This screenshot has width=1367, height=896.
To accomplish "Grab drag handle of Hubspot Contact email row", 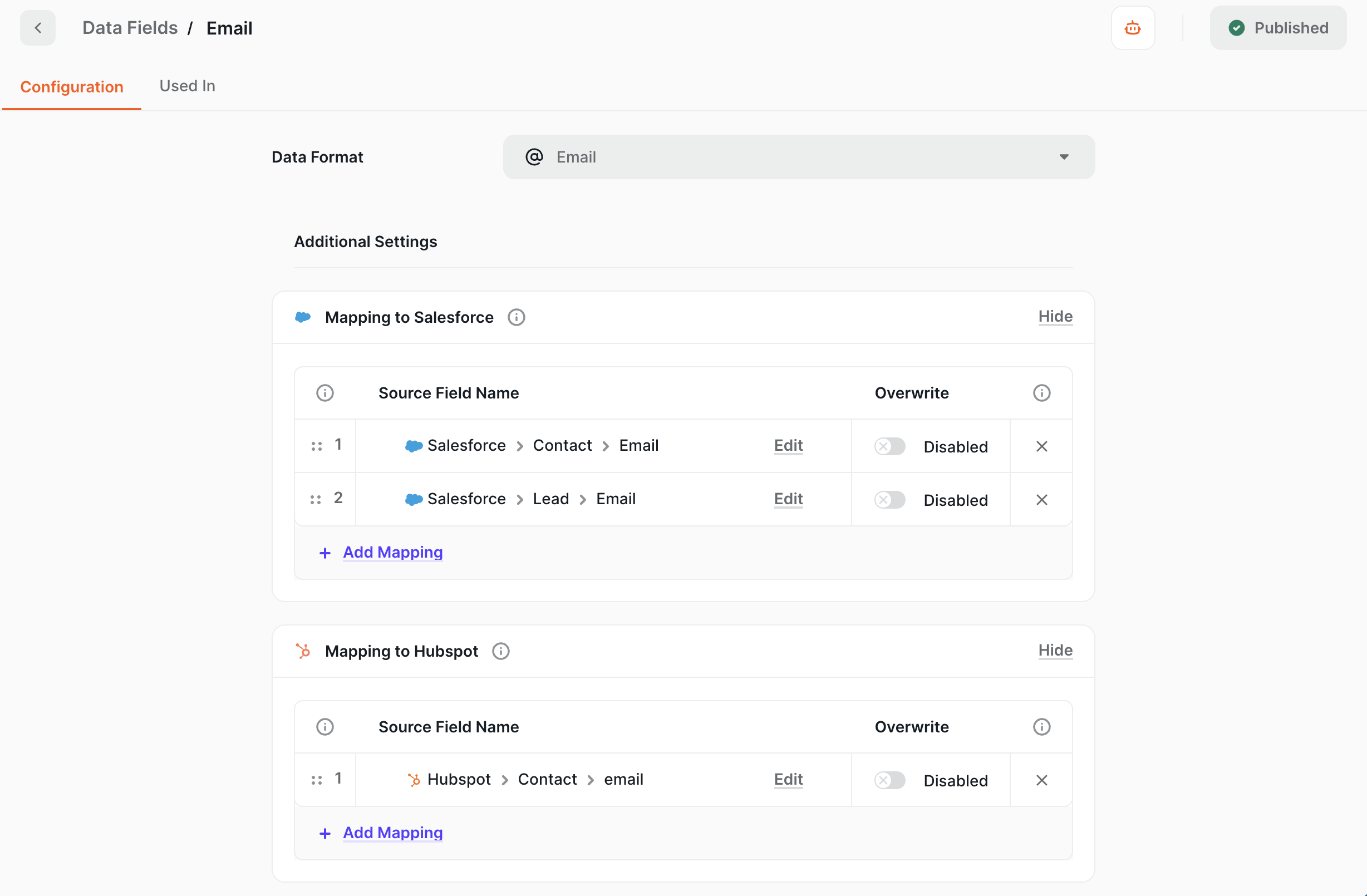I will (317, 780).
